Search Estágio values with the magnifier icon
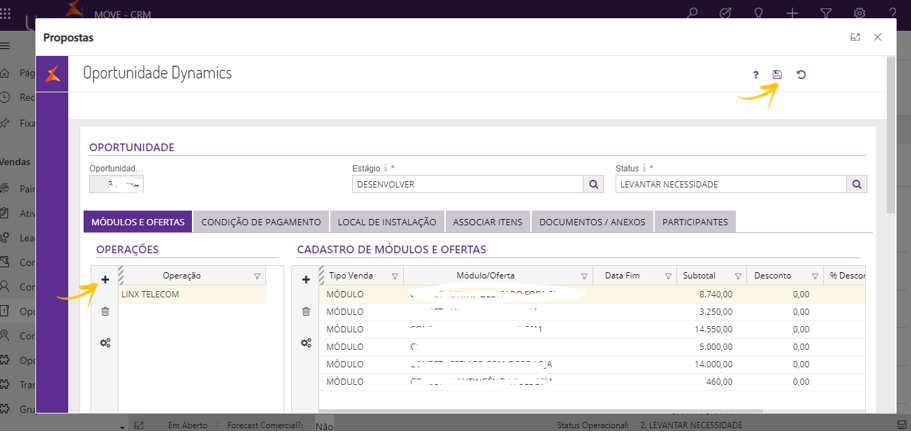This screenshot has height=432, width=911. point(593,184)
